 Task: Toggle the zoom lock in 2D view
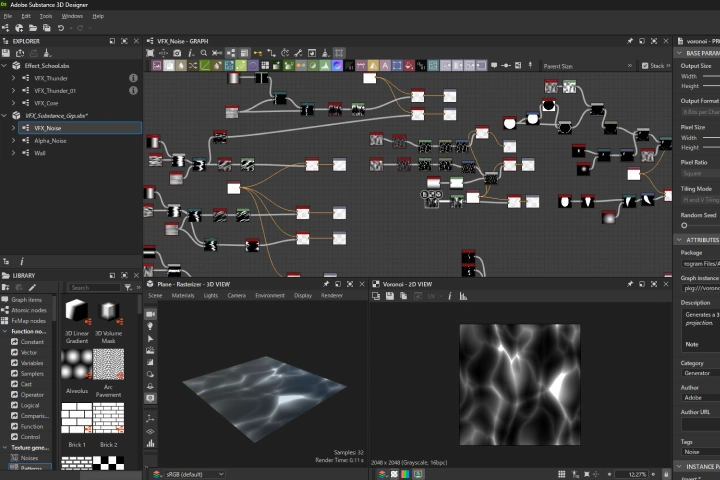(x=665, y=474)
